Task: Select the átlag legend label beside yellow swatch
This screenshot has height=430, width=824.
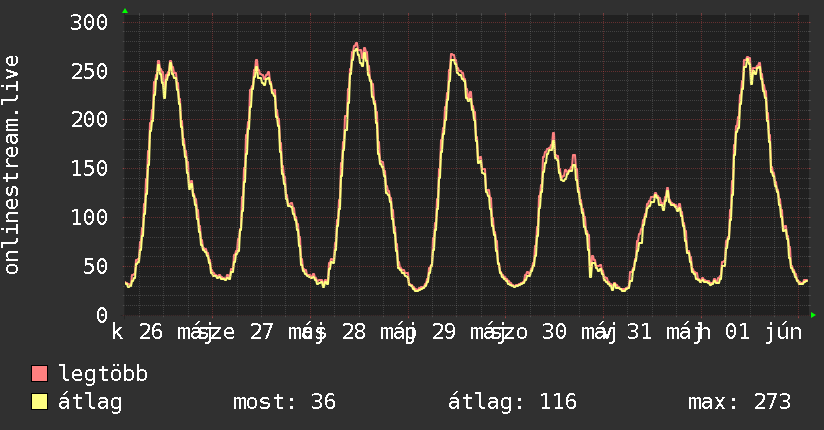Action: click(90, 402)
